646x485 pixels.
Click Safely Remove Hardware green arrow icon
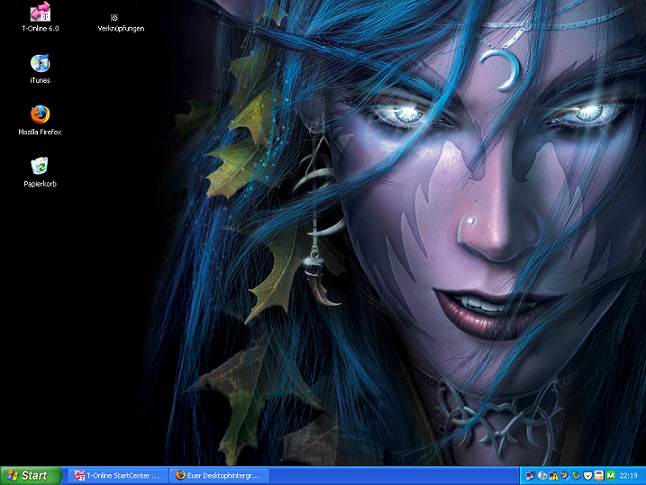575,476
